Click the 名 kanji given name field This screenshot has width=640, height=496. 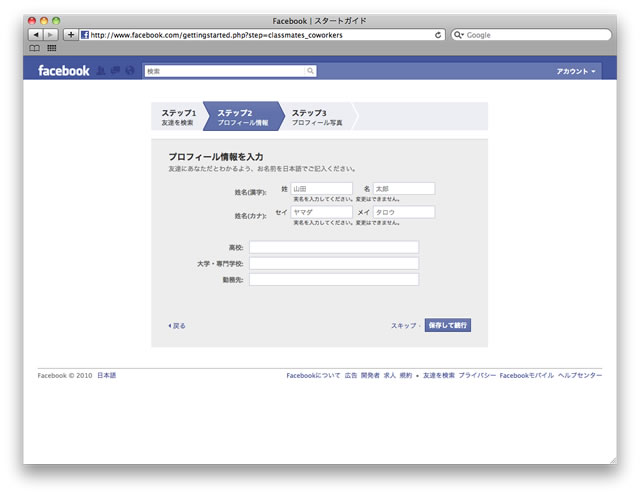(x=404, y=189)
